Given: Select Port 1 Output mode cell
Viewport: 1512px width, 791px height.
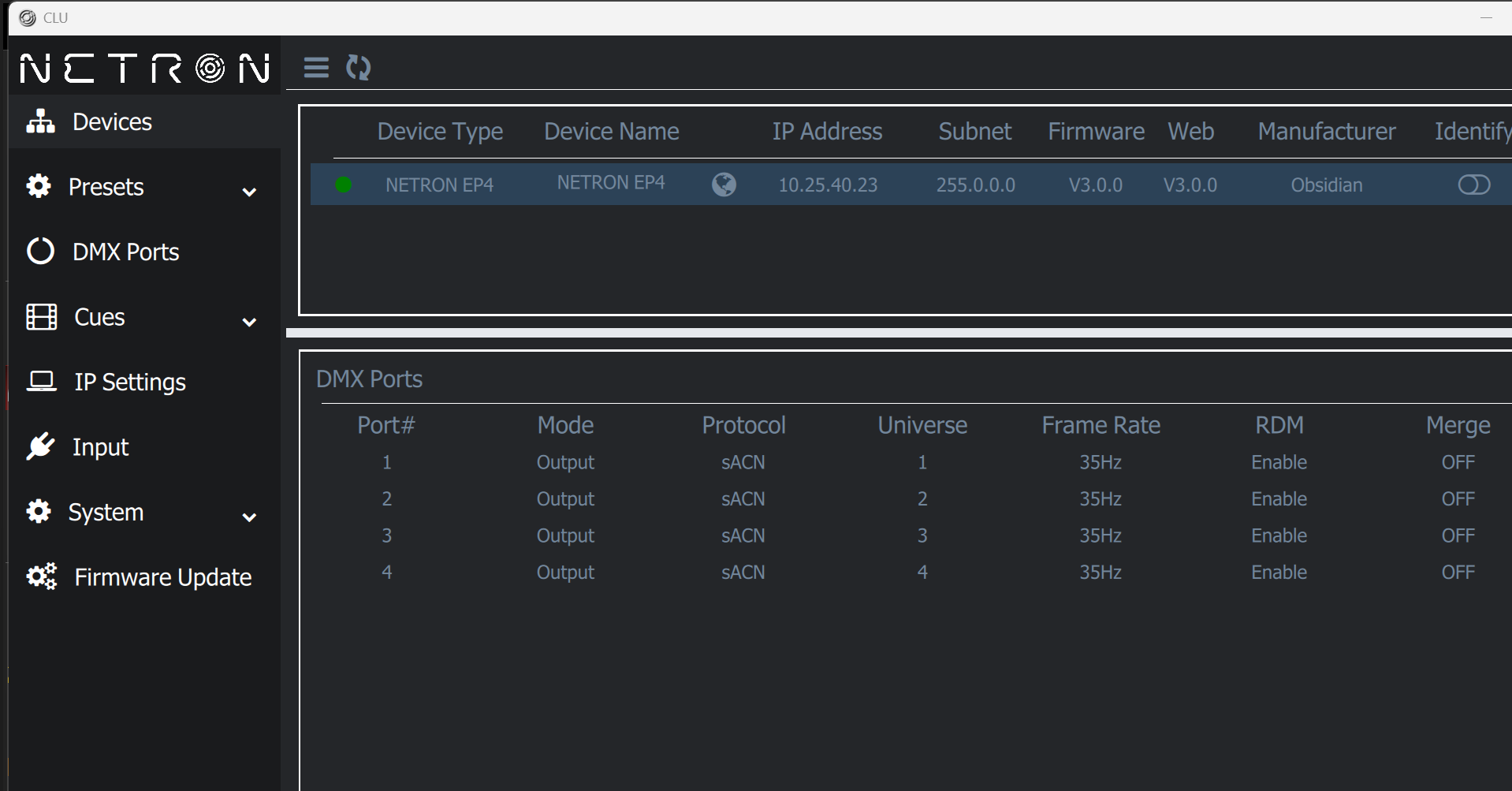Looking at the screenshot, I should (x=565, y=463).
